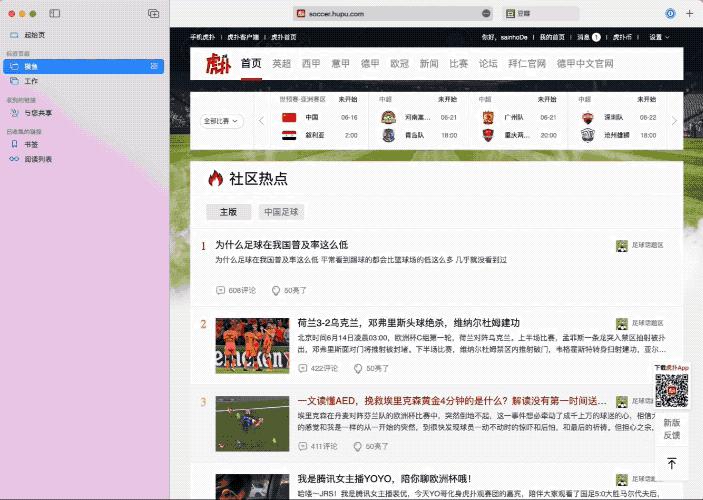The height and width of the screenshot is (500, 703).
Task: Click the new tab group icon
Action: 153,13
